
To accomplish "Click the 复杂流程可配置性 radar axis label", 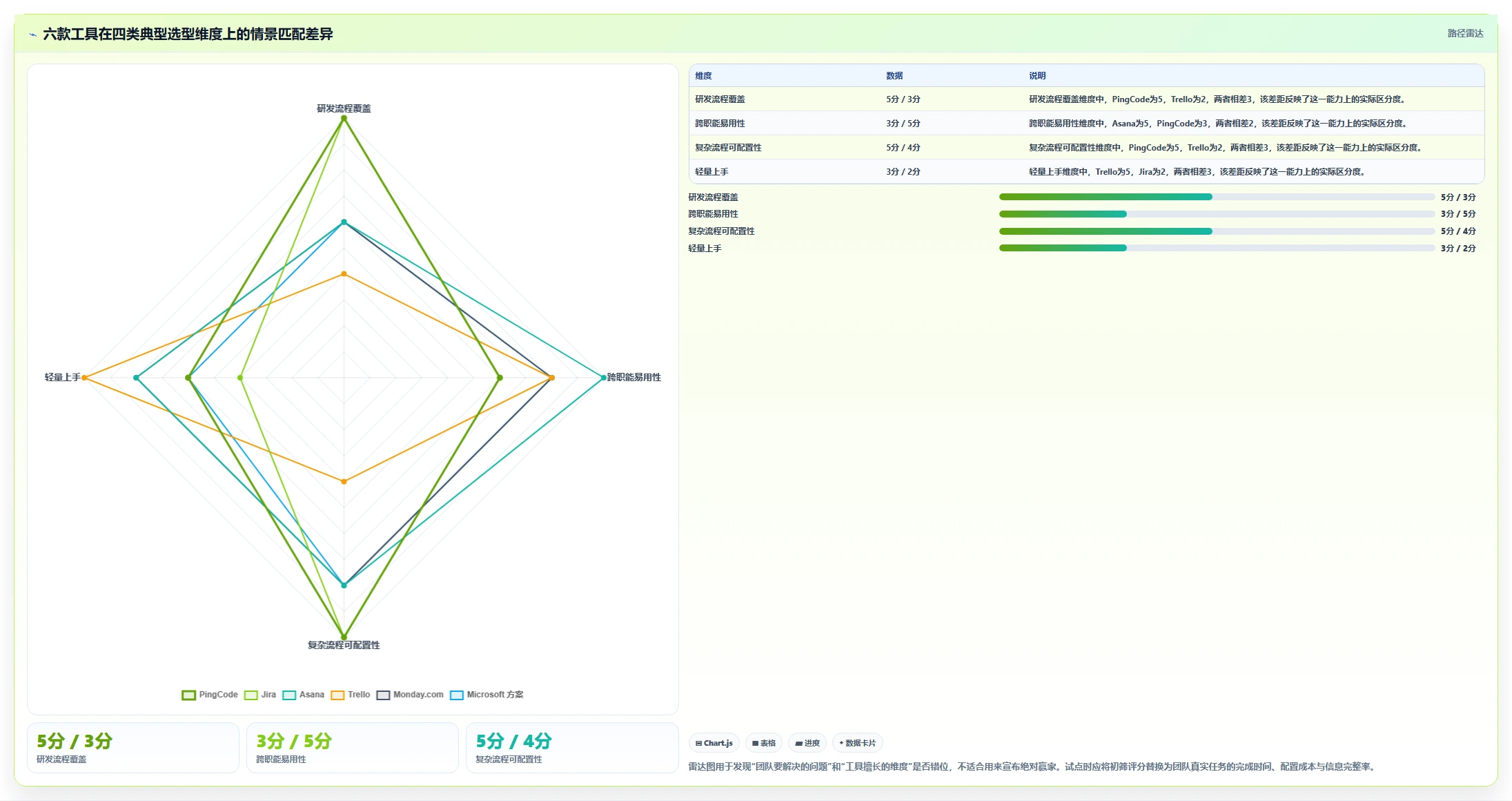I will [344, 645].
